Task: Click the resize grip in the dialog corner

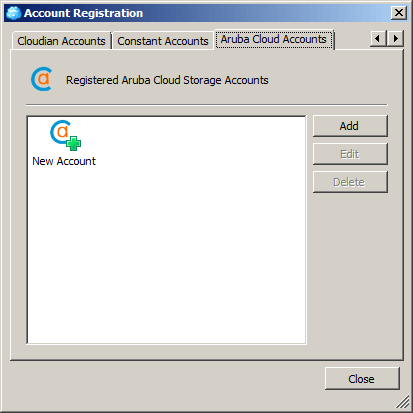Action: [x=403, y=402]
